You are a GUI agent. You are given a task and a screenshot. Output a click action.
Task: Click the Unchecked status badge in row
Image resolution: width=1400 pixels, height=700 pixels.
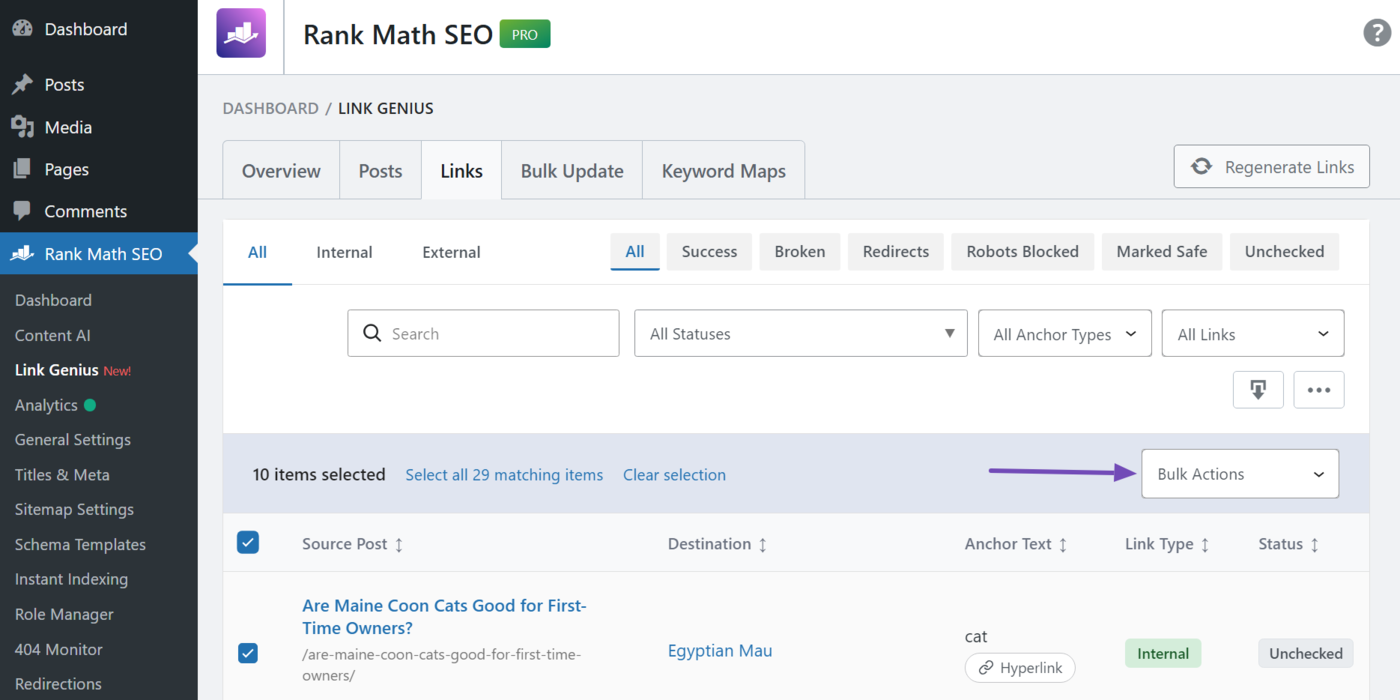point(1306,654)
